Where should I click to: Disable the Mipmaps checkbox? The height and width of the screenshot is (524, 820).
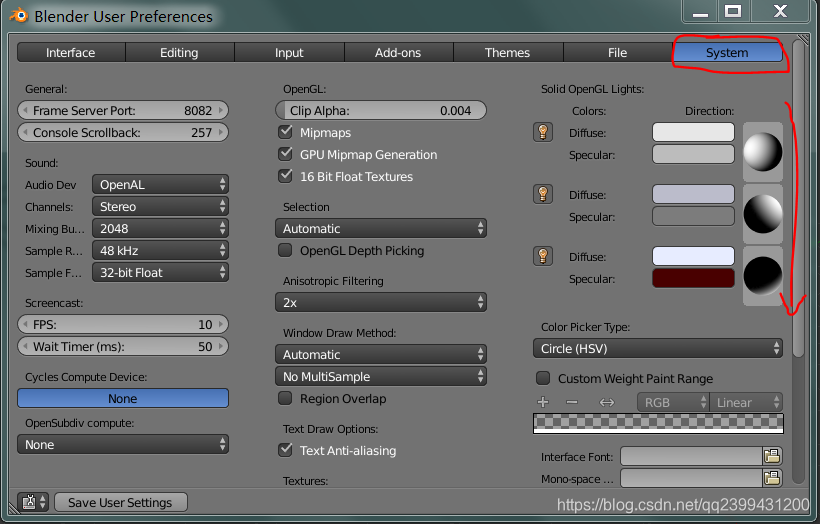click(285, 132)
